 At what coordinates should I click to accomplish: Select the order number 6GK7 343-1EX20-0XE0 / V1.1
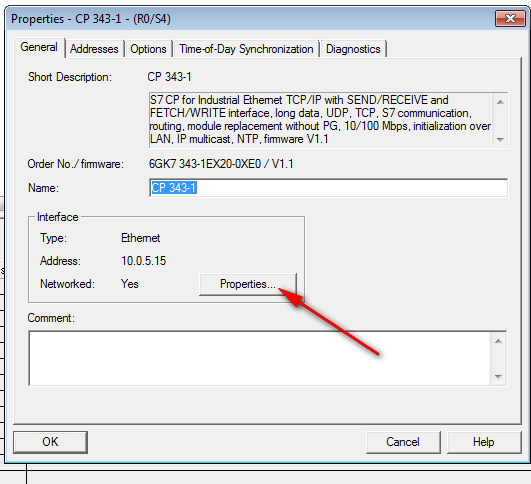(221, 164)
